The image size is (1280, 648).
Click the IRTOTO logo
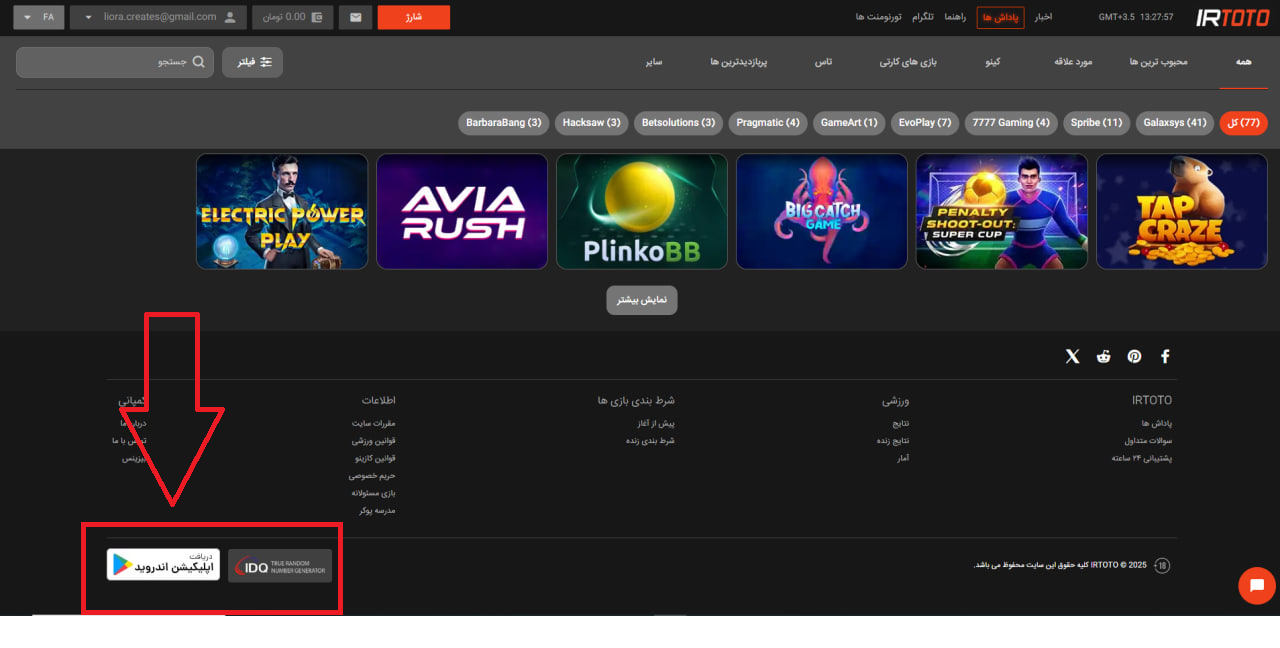click(1233, 17)
